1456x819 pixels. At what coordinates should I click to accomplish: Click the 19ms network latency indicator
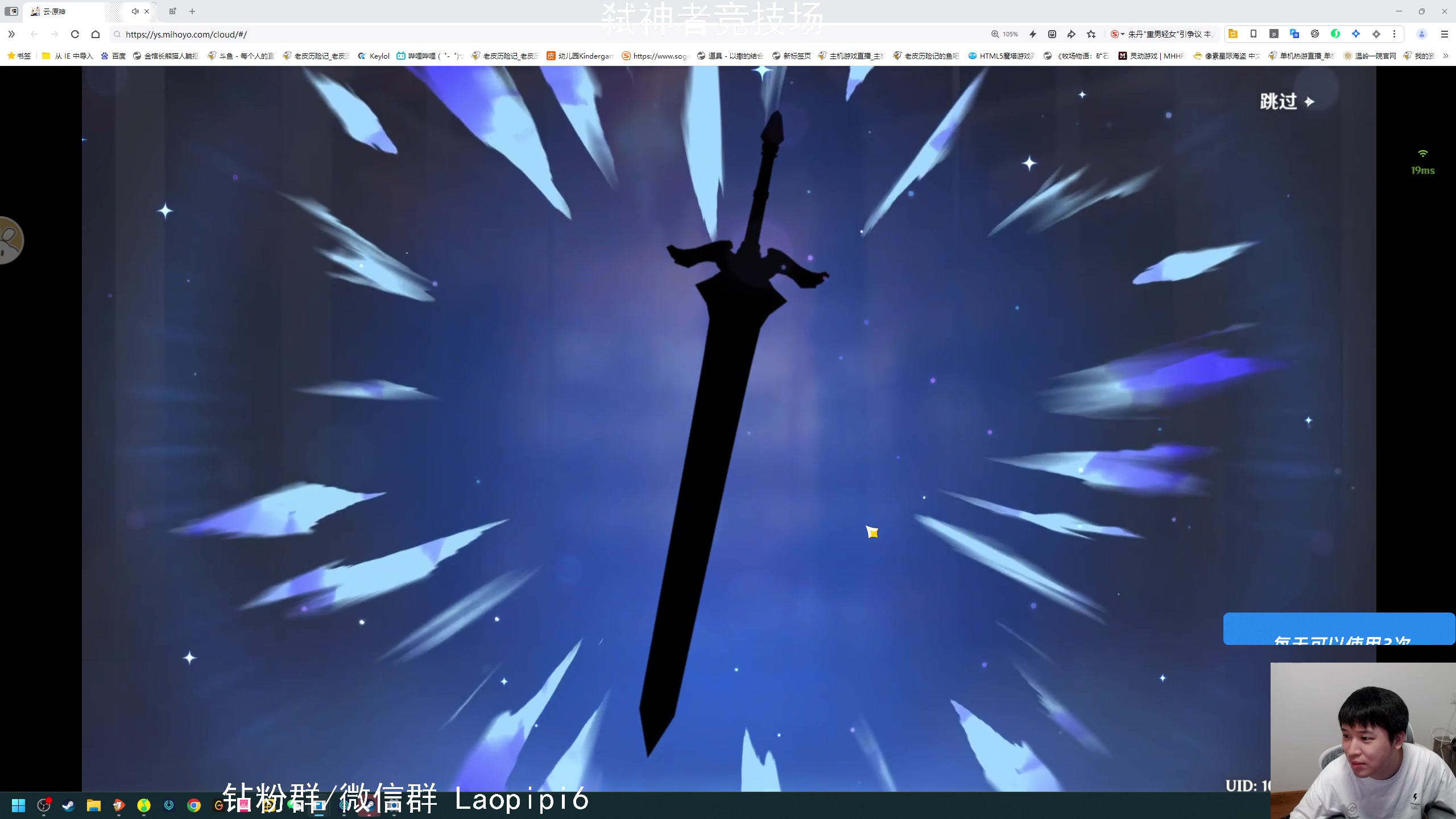coord(1422,163)
